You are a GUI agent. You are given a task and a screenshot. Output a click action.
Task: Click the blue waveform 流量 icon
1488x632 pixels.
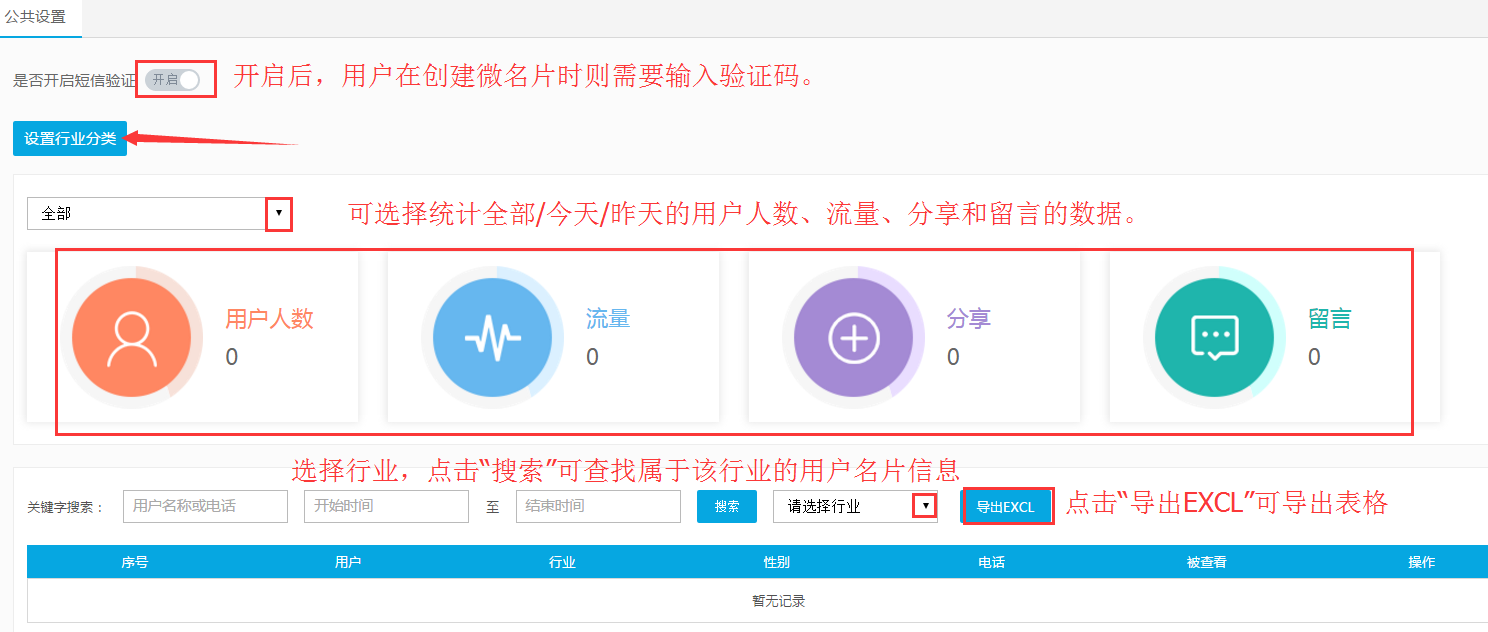(494, 337)
